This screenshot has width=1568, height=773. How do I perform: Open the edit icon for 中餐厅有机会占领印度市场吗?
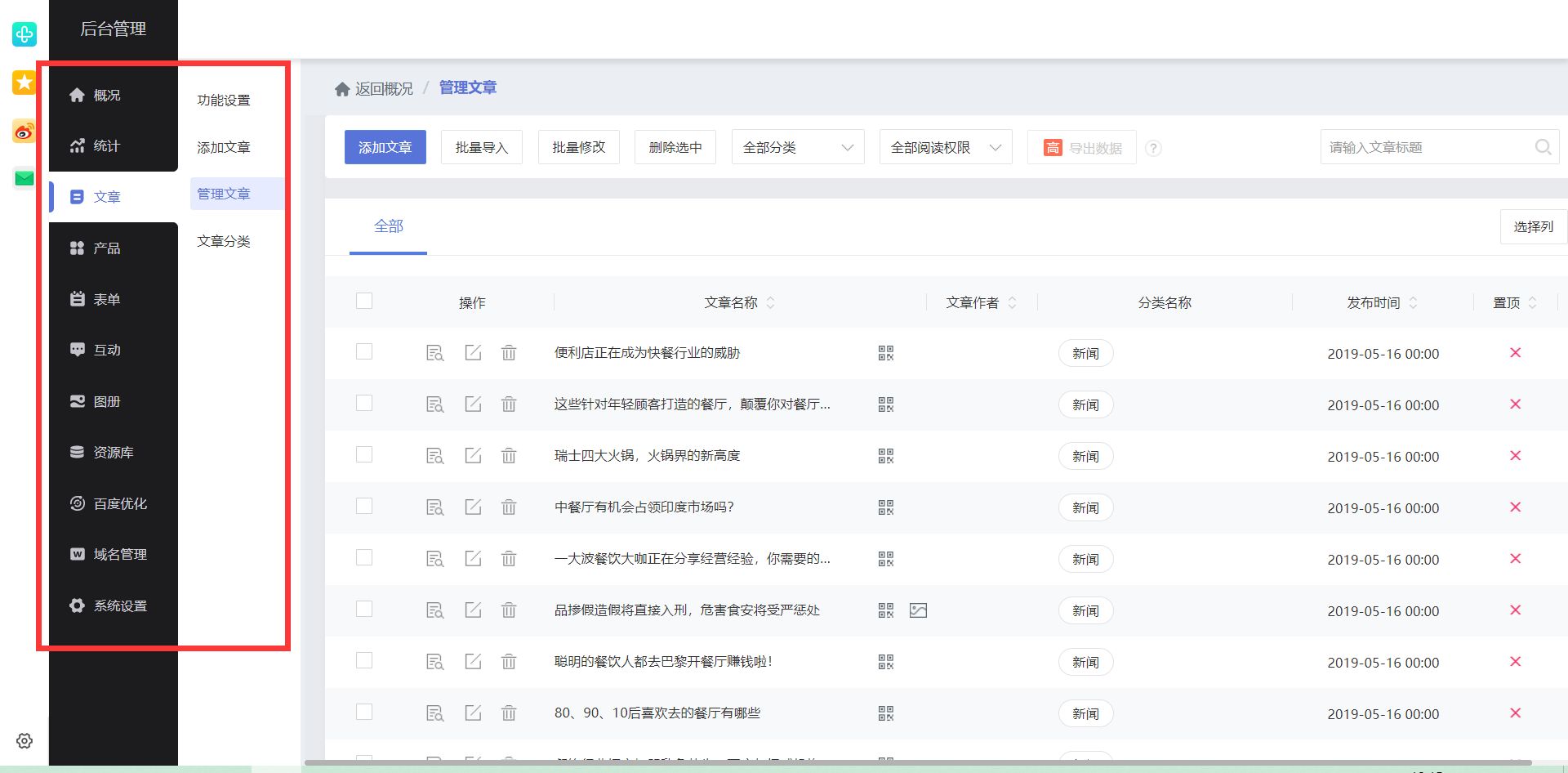tap(473, 507)
